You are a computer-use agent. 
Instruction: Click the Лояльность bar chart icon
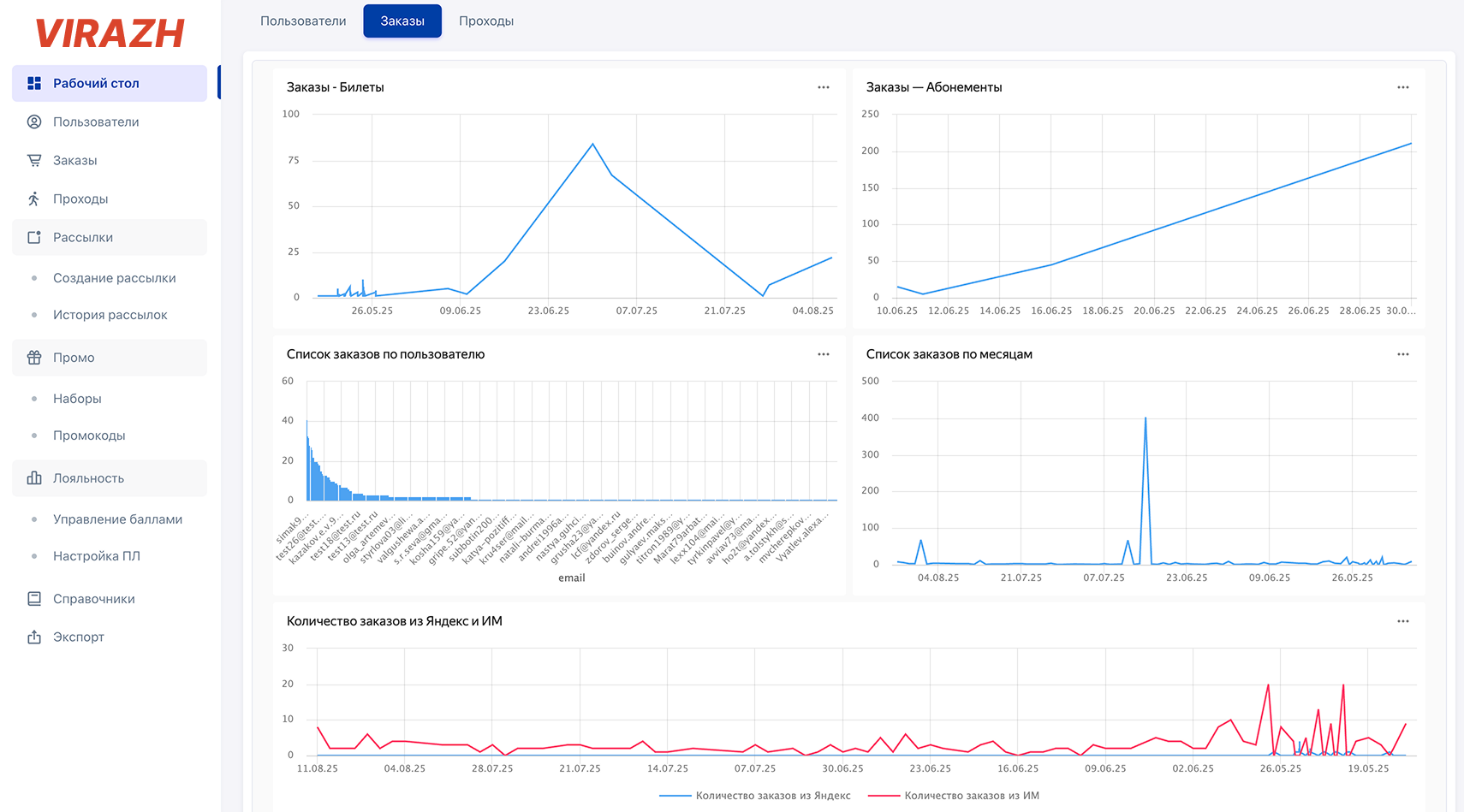point(34,478)
